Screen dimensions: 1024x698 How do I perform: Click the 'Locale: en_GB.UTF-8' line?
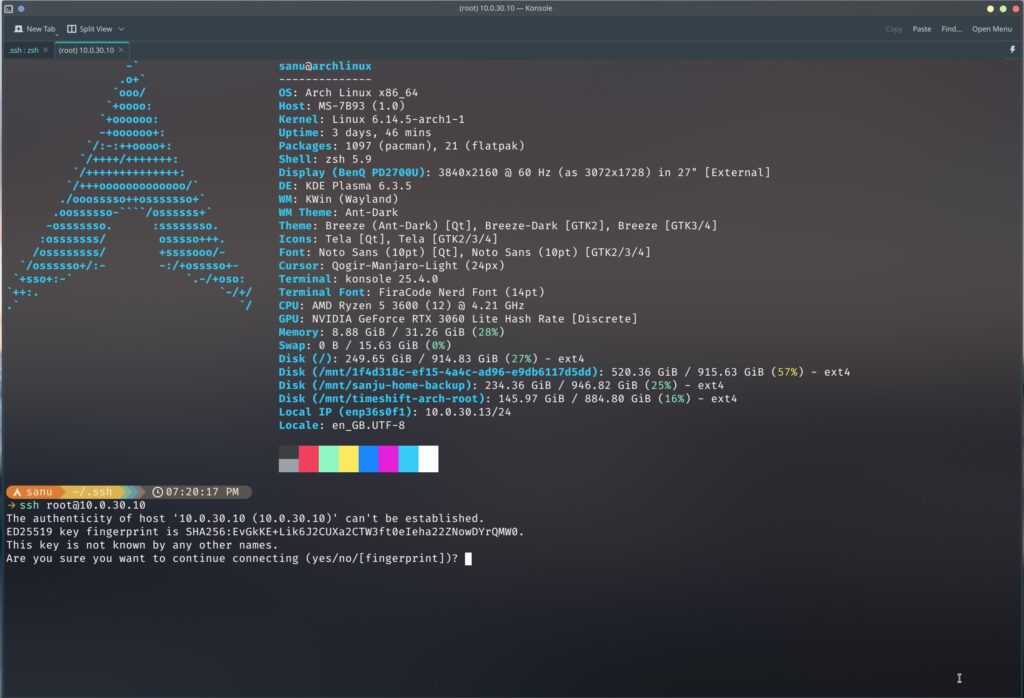click(342, 425)
